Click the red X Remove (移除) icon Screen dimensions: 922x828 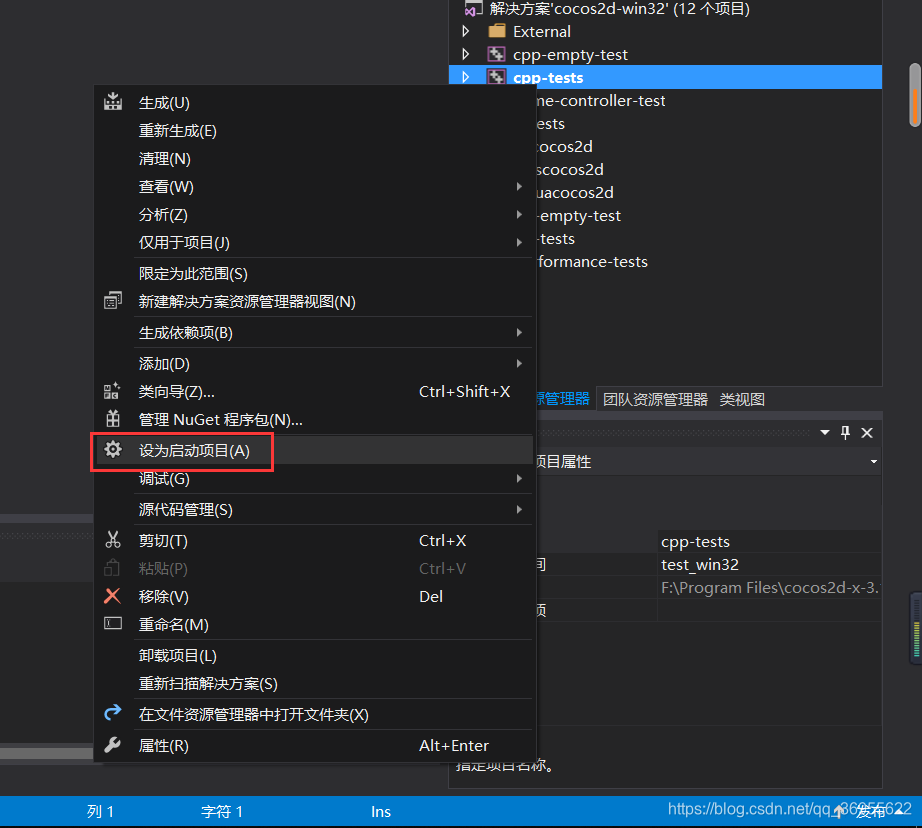[112, 596]
